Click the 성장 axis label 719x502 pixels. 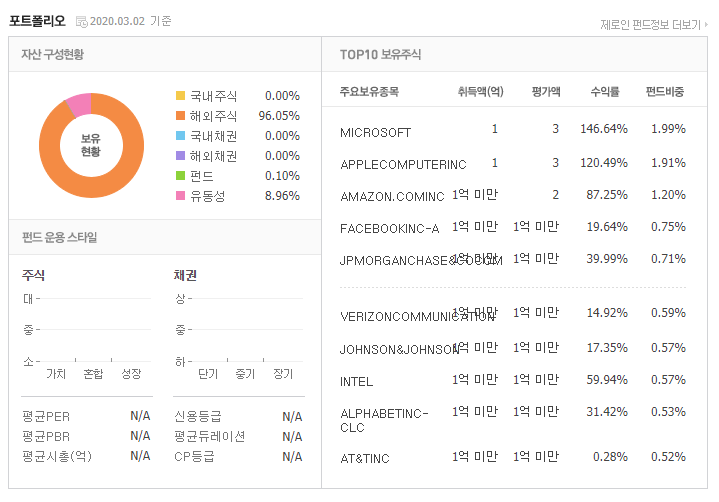[131, 374]
